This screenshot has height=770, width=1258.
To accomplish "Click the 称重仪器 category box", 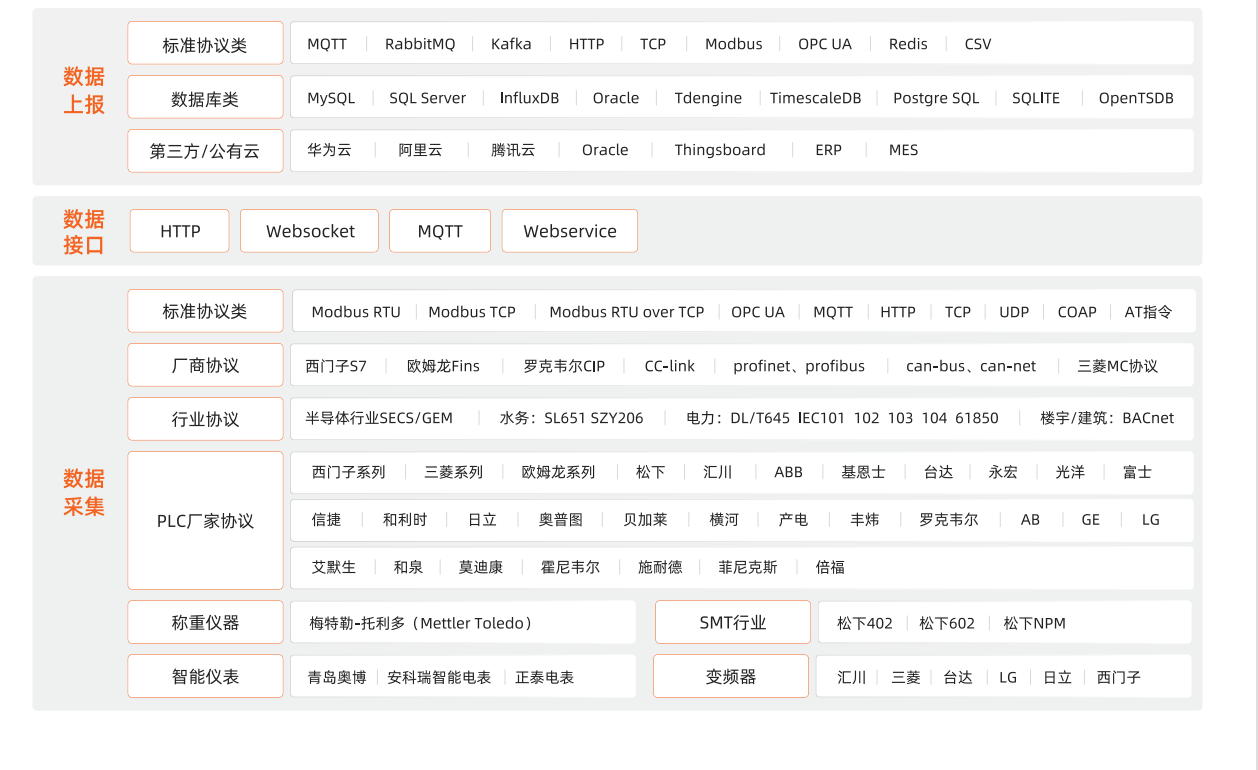I will pyautogui.click(x=205, y=622).
